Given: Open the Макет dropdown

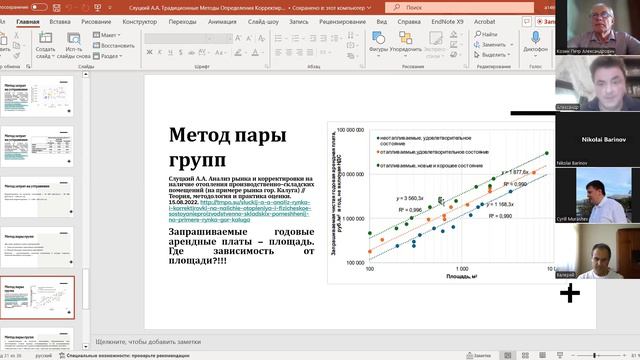Looking at the screenshot, I should (x=107, y=35).
